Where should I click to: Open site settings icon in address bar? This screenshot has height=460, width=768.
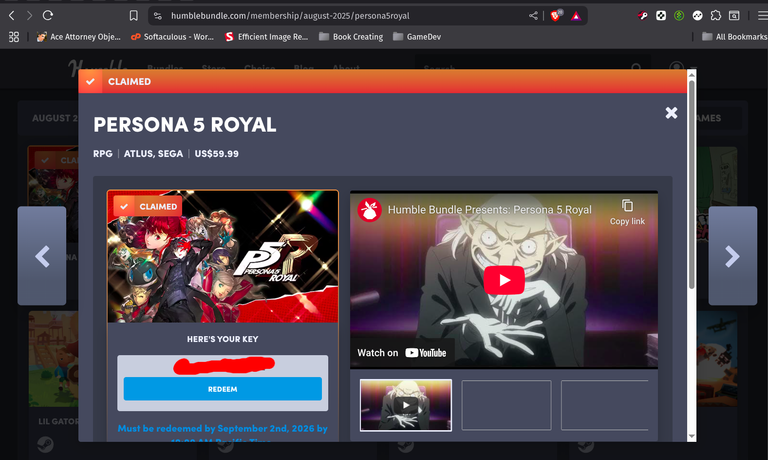tap(158, 16)
